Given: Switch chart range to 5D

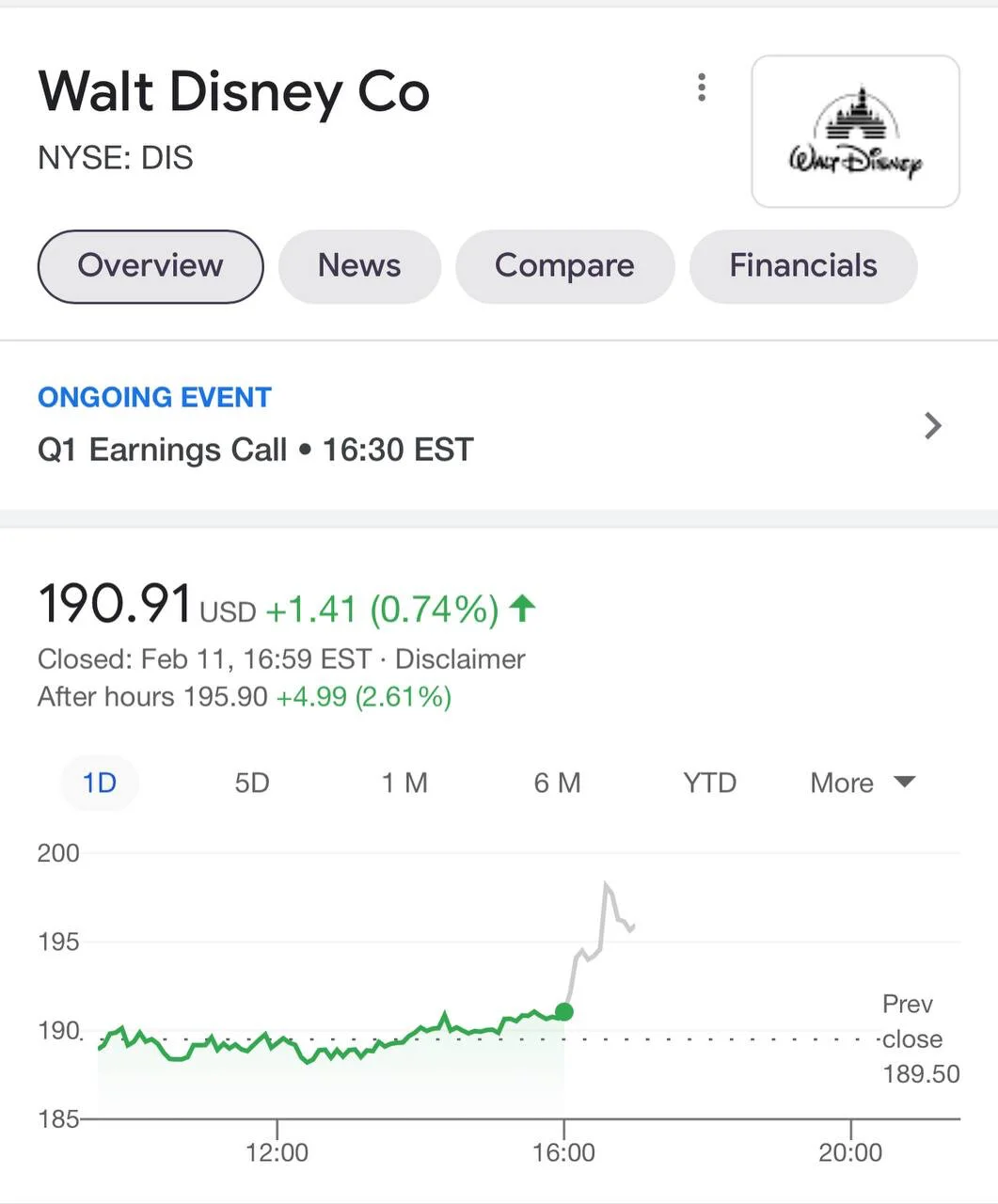Looking at the screenshot, I should [252, 783].
